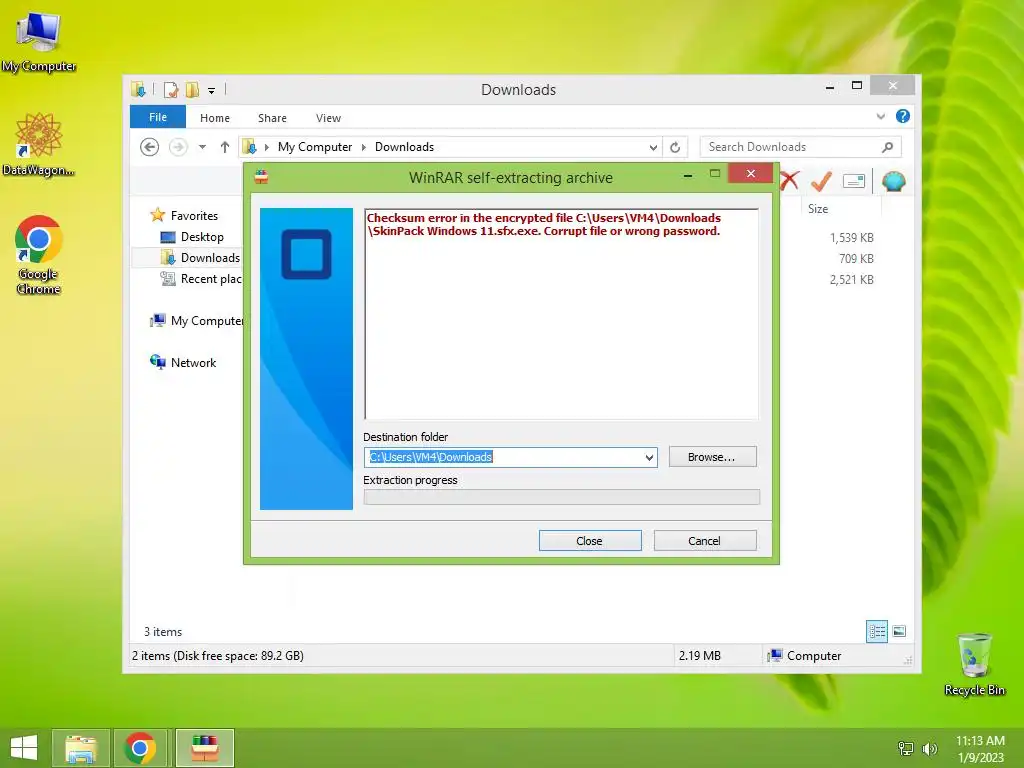Open Explorer Help question mark icon
Image resolution: width=1024 pixels, height=768 pixels.
[903, 116]
